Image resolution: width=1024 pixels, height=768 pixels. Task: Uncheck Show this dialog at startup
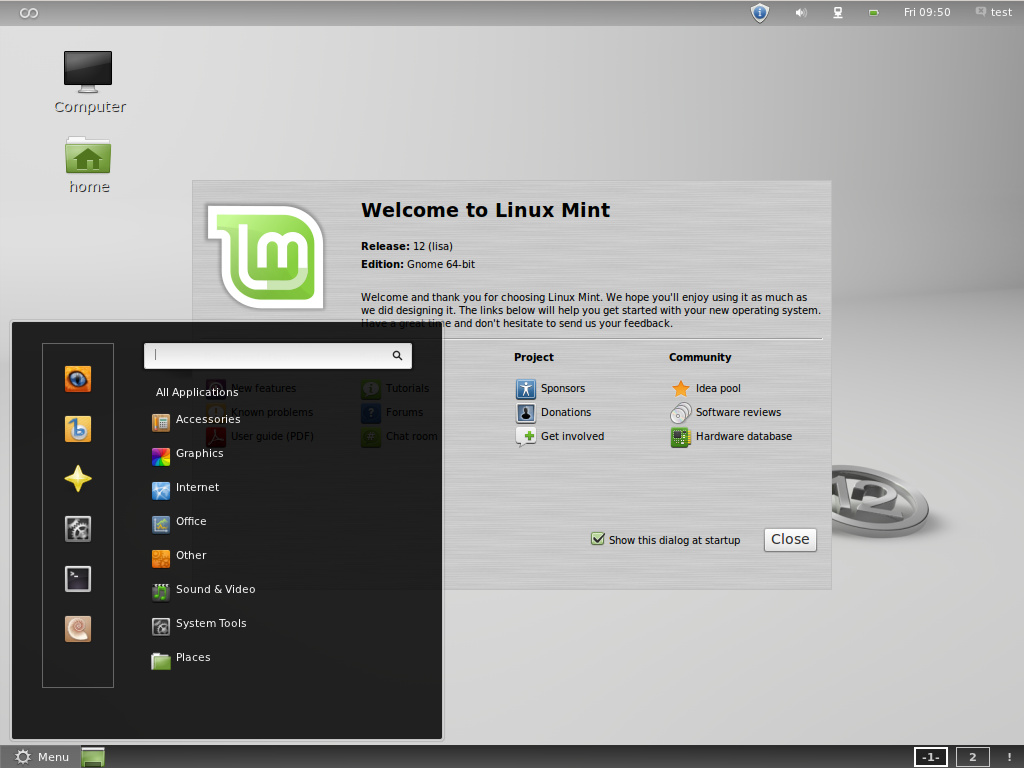click(598, 539)
